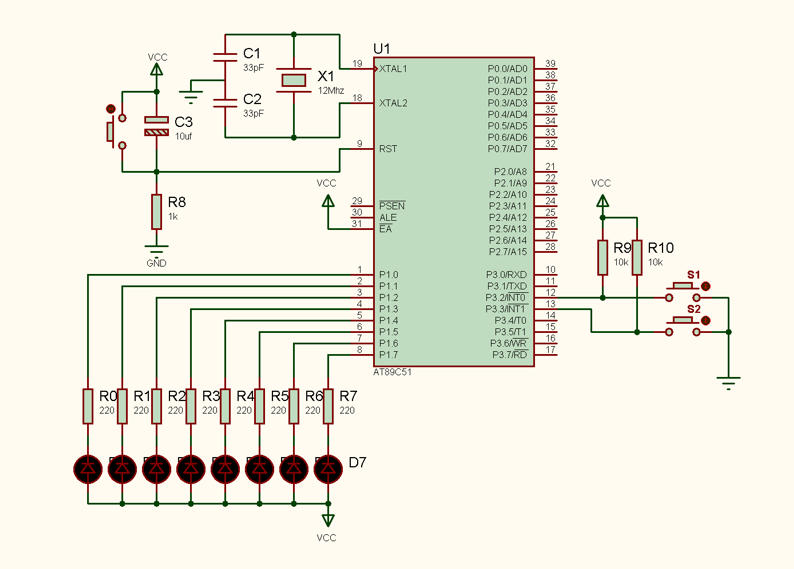This screenshot has height=569, width=794.
Task: Click the P2.7/A15 pin label
Action: coord(508,252)
